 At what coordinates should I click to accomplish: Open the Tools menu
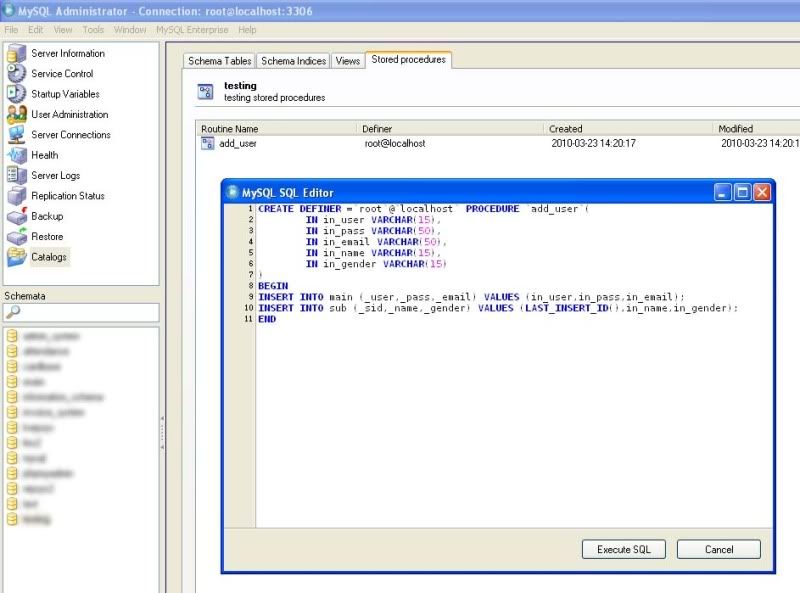[93, 30]
